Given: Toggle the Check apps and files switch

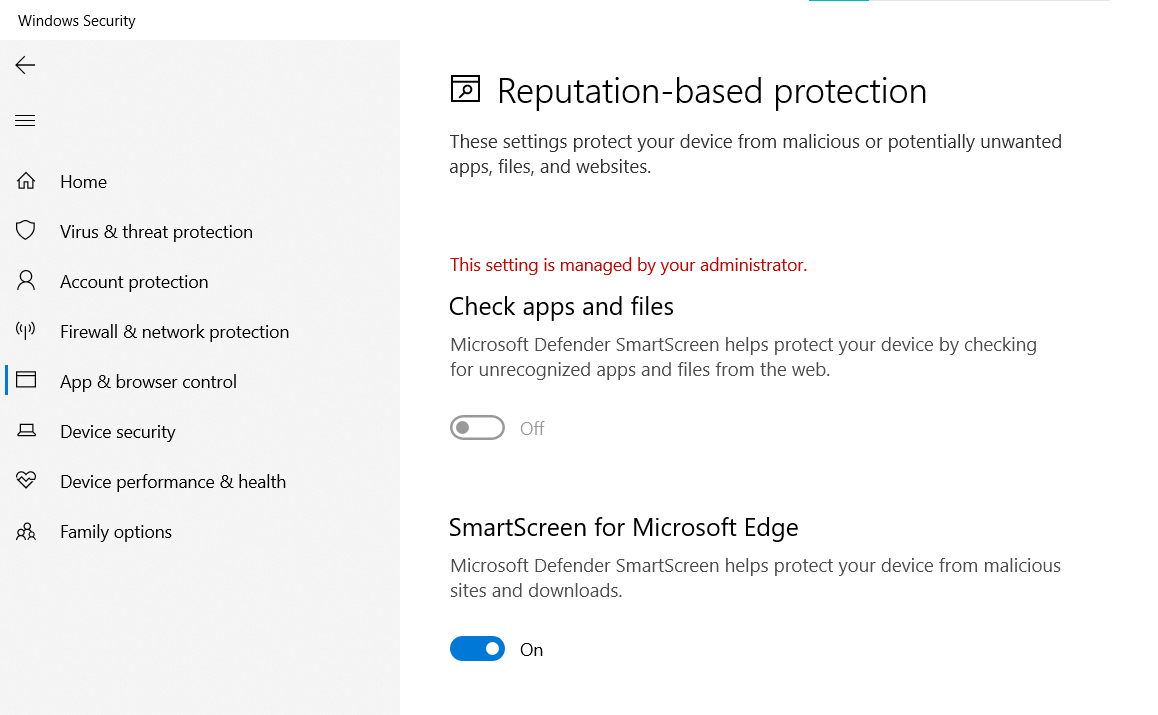Looking at the screenshot, I should [x=477, y=428].
